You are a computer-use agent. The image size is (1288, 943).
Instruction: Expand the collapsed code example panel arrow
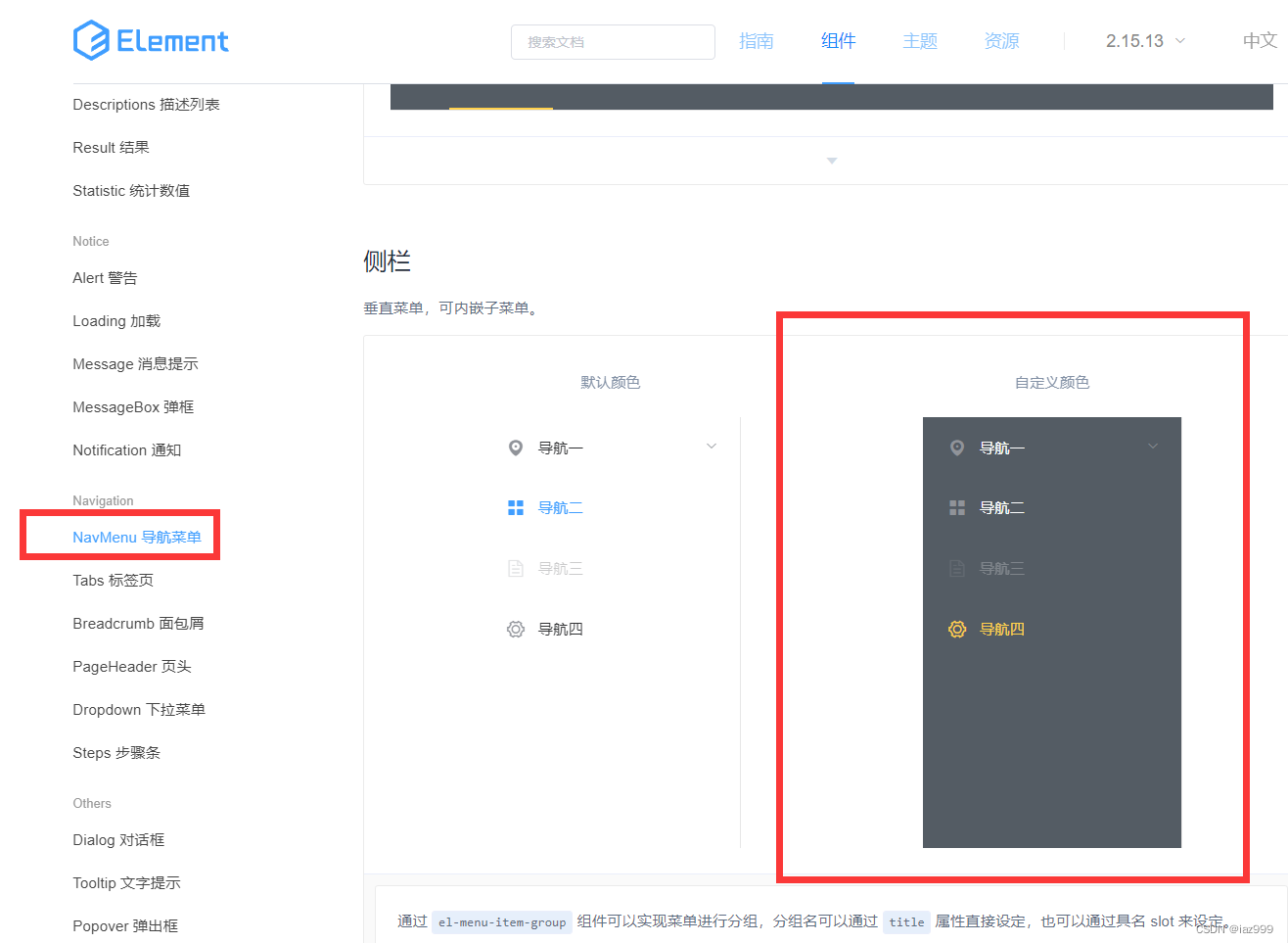point(831,160)
